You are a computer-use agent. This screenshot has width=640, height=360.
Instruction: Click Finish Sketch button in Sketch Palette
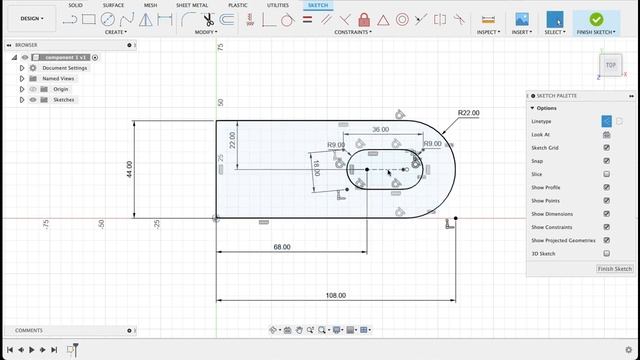click(x=614, y=269)
